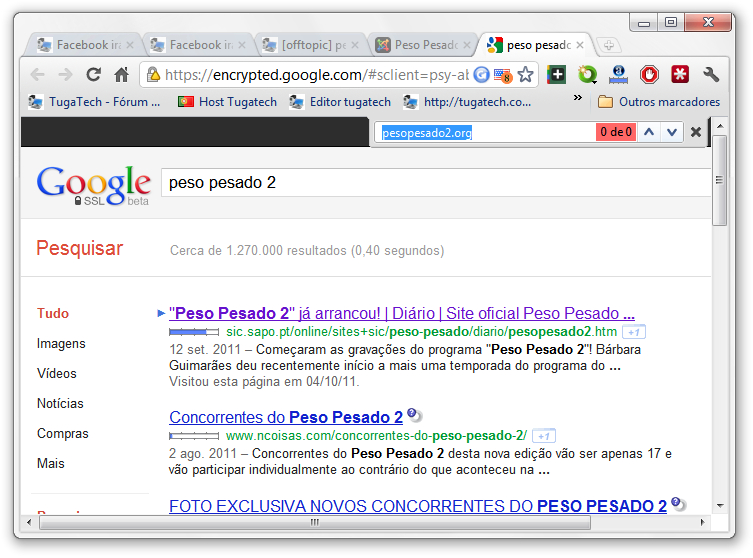Select the 'Vídeos' search filter

[x=57, y=374]
